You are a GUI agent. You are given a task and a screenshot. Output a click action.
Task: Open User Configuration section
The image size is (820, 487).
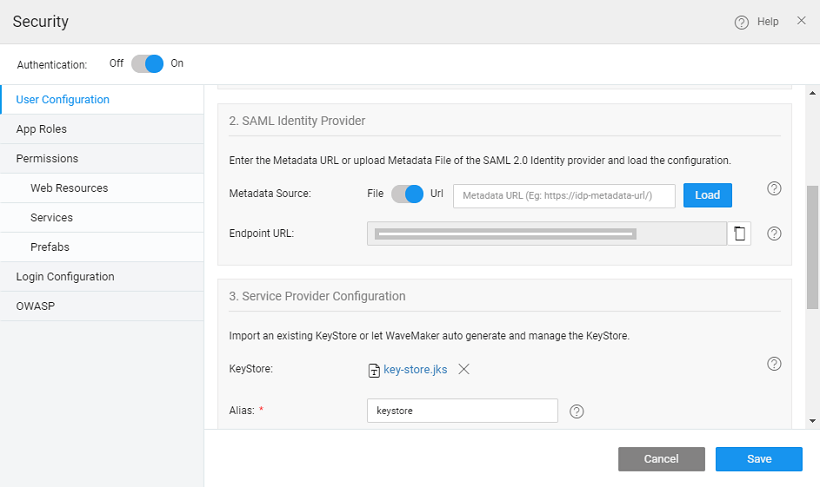[63, 100]
